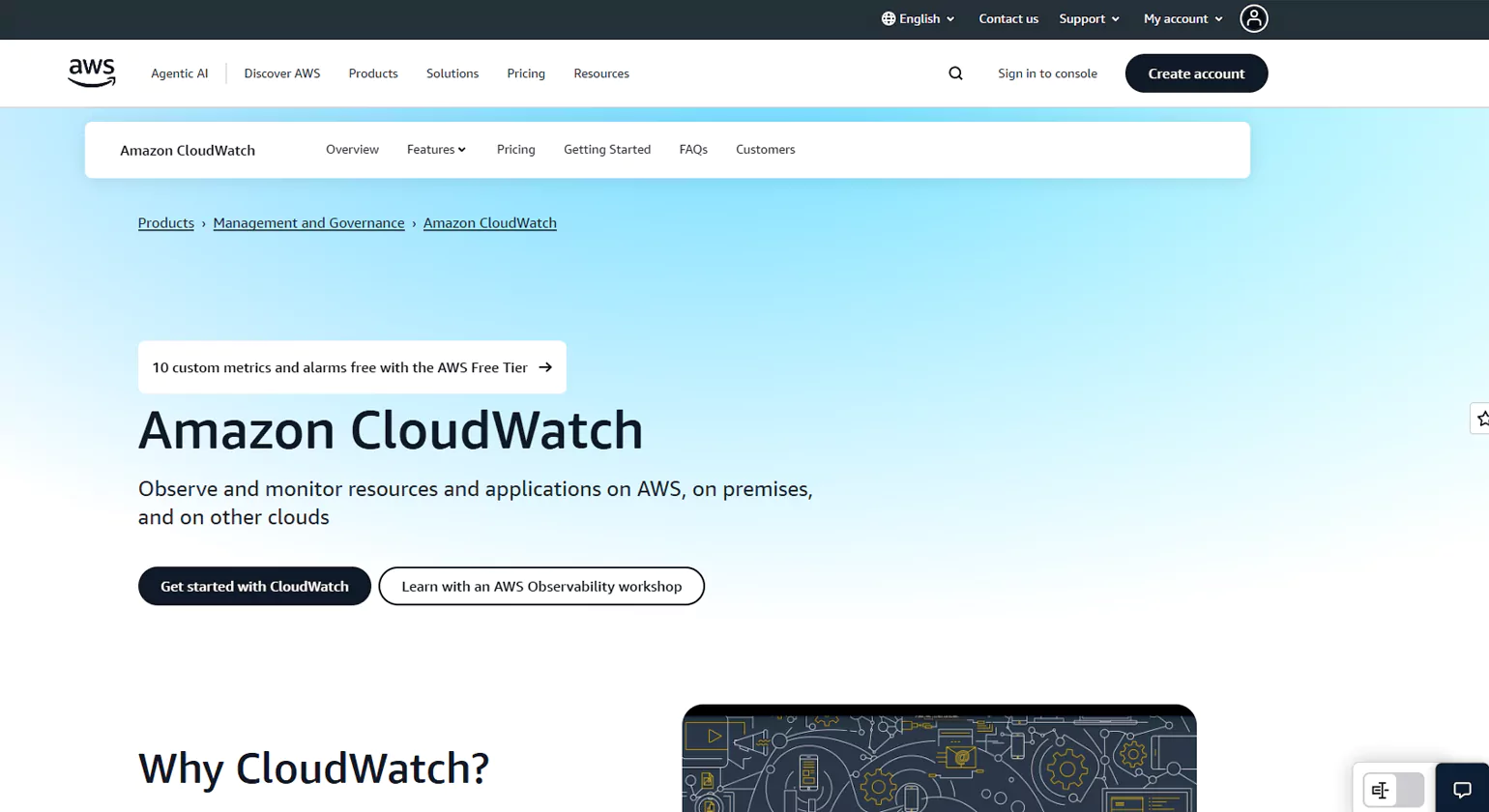Open the My account dropdown
1489x812 pixels.
(1182, 18)
